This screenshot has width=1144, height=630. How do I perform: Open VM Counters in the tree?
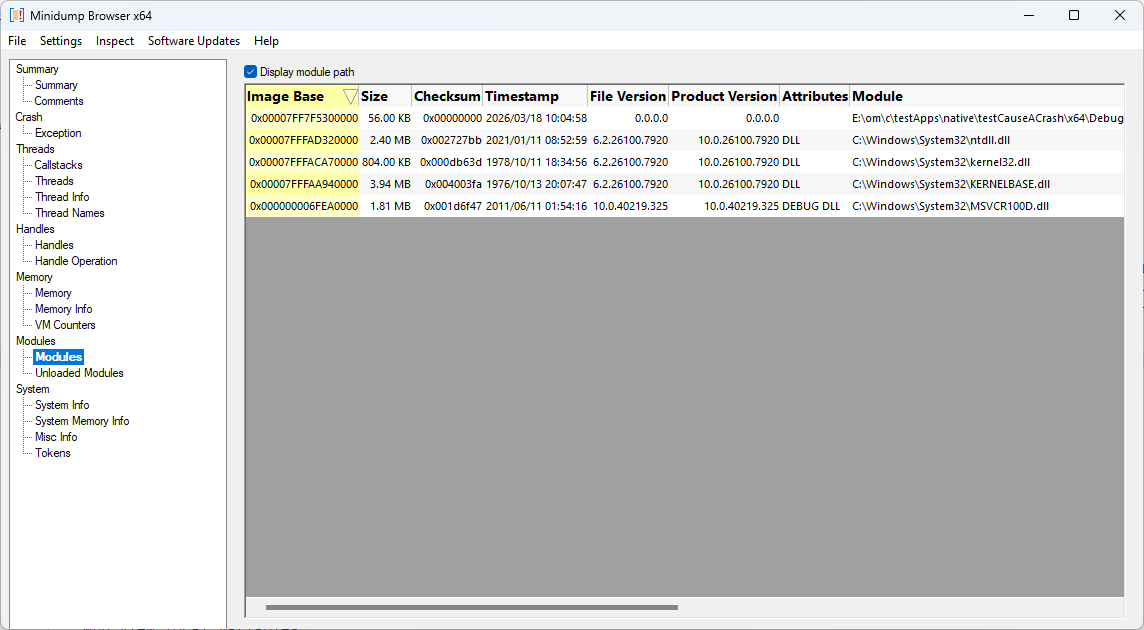tap(65, 325)
